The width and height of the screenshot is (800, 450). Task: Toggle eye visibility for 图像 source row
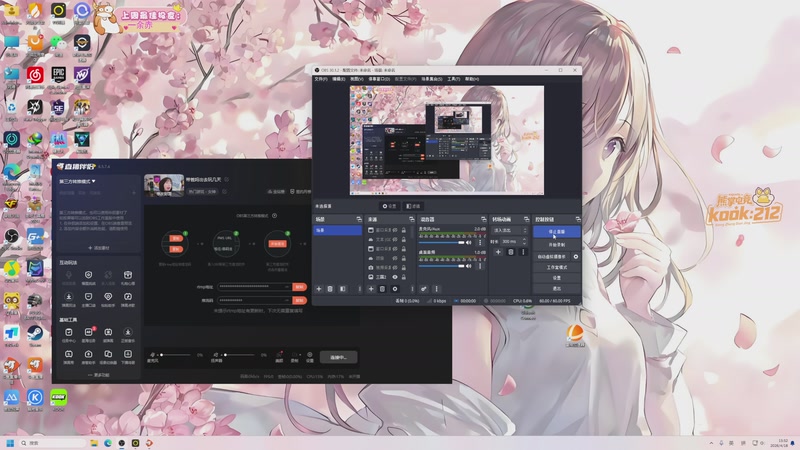tap(395, 258)
